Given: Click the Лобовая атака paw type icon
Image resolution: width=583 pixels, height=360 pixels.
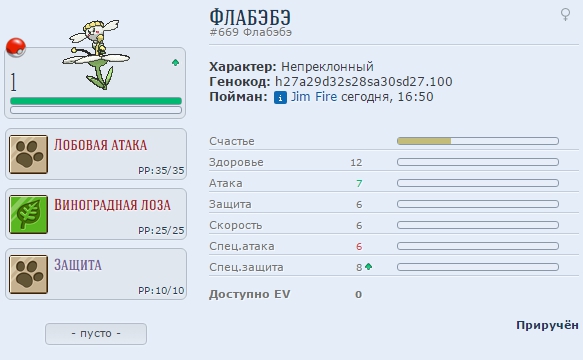Looking at the screenshot, I should [29, 154].
